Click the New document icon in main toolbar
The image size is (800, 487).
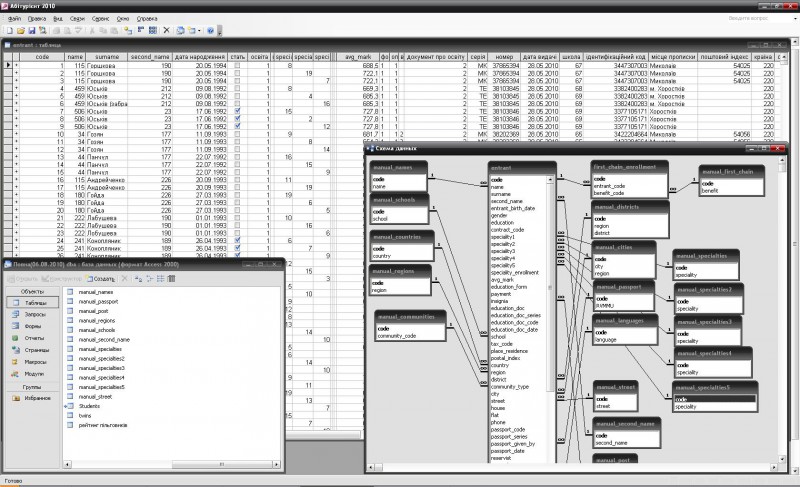9,31
